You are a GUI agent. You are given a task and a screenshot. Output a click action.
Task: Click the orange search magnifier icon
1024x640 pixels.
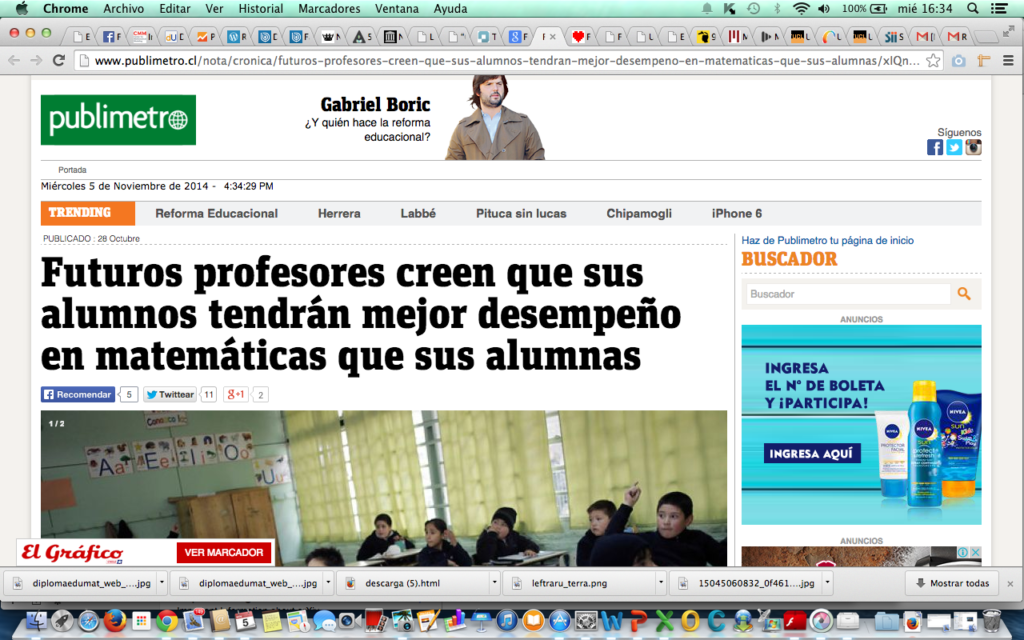point(964,294)
